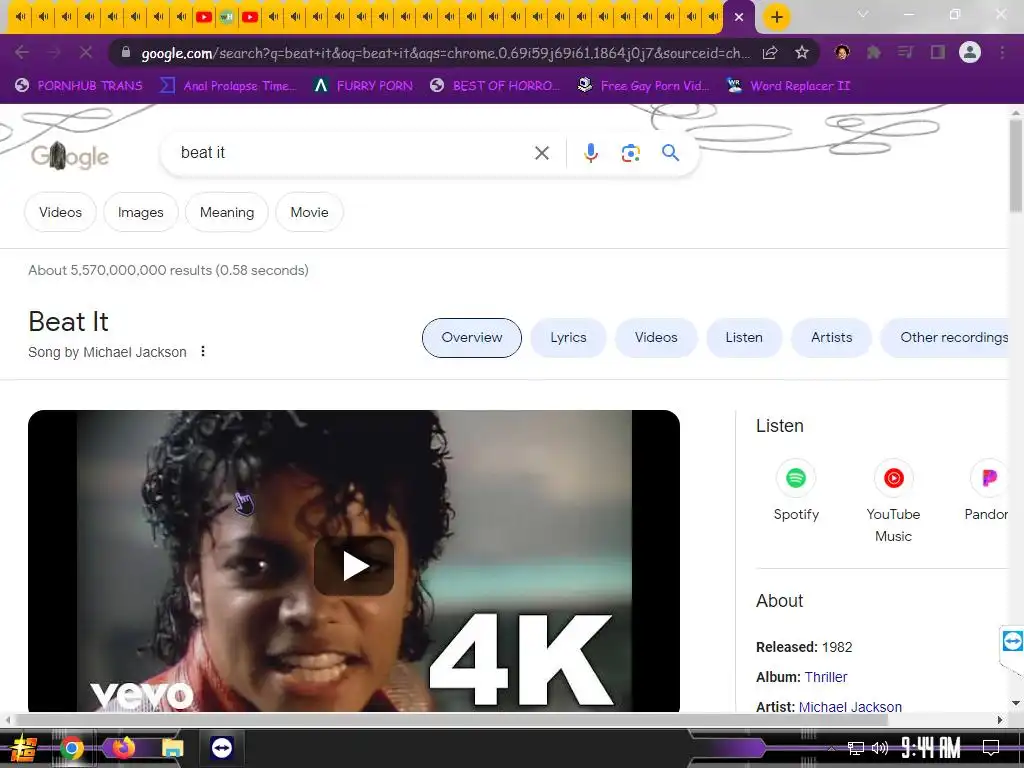The image size is (1024, 768).
Task: Open the BEST OF HORRO... bookmark
Action: tap(495, 86)
